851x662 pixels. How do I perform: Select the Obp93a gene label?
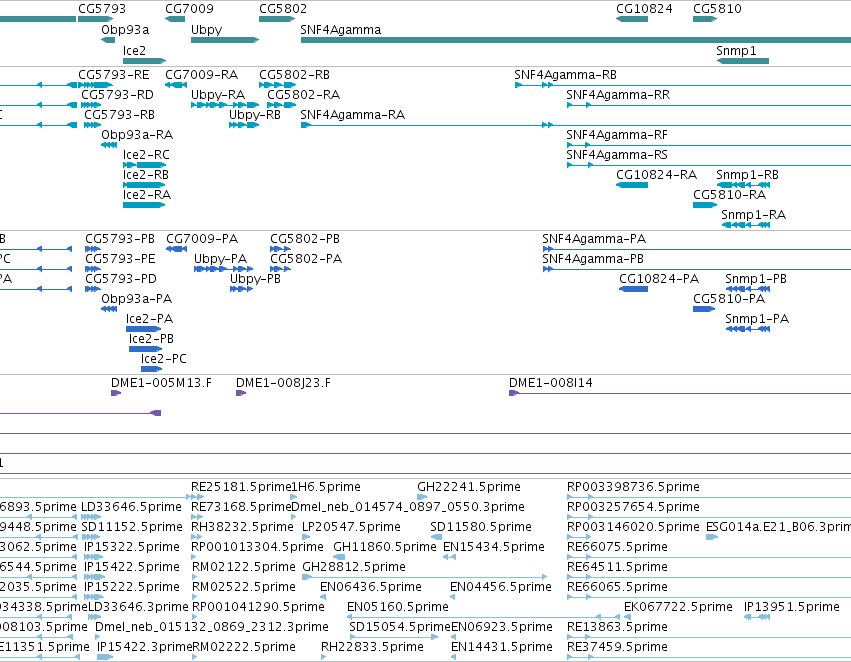pos(125,30)
